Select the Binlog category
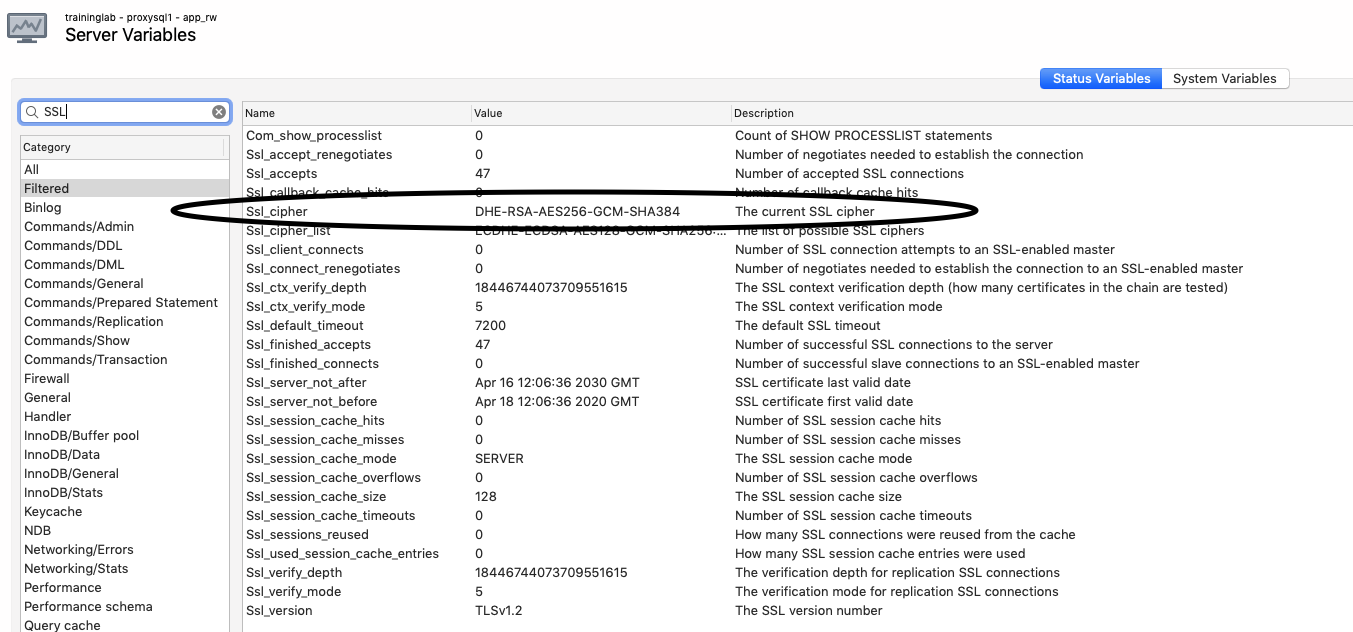The image size is (1353, 632). (43, 207)
